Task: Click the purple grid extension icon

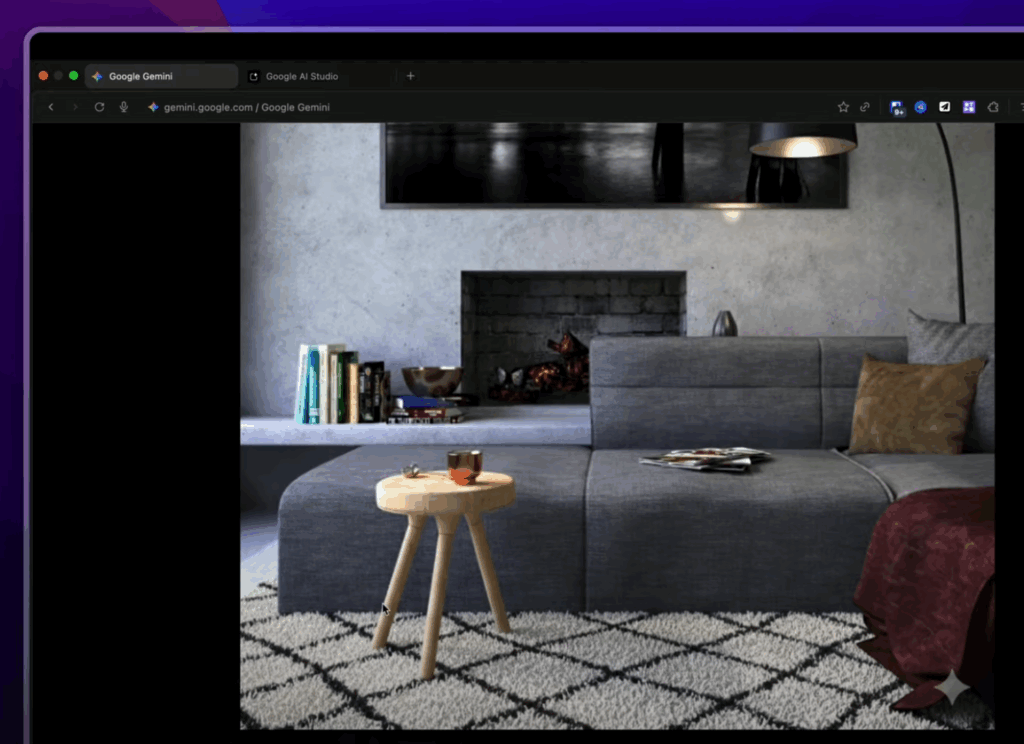Action: [x=968, y=107]
